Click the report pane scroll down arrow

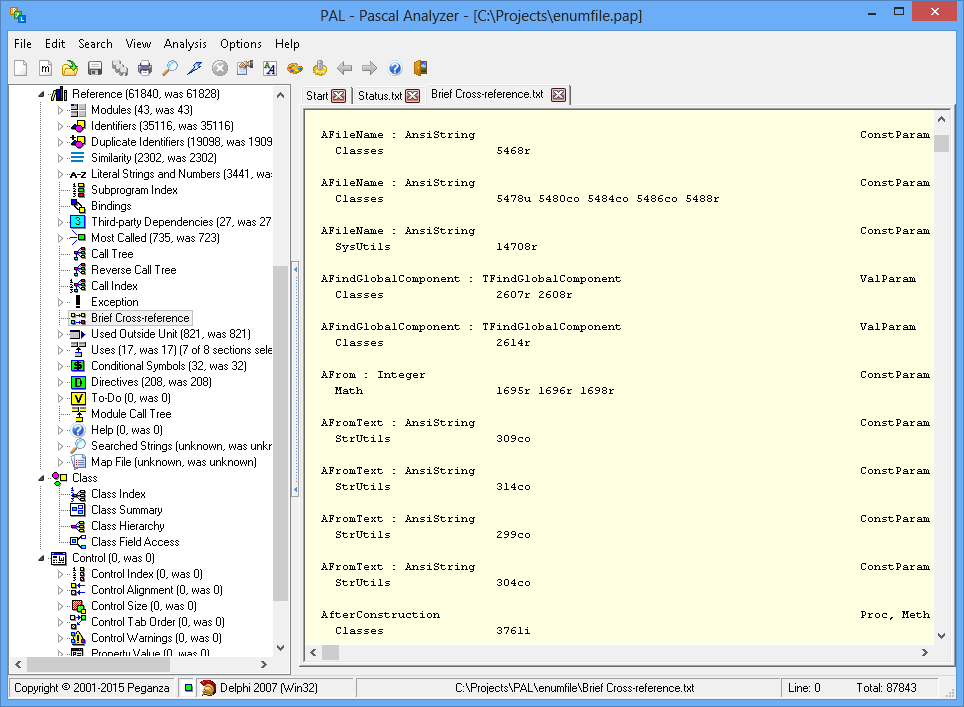[x=941, y=636]
